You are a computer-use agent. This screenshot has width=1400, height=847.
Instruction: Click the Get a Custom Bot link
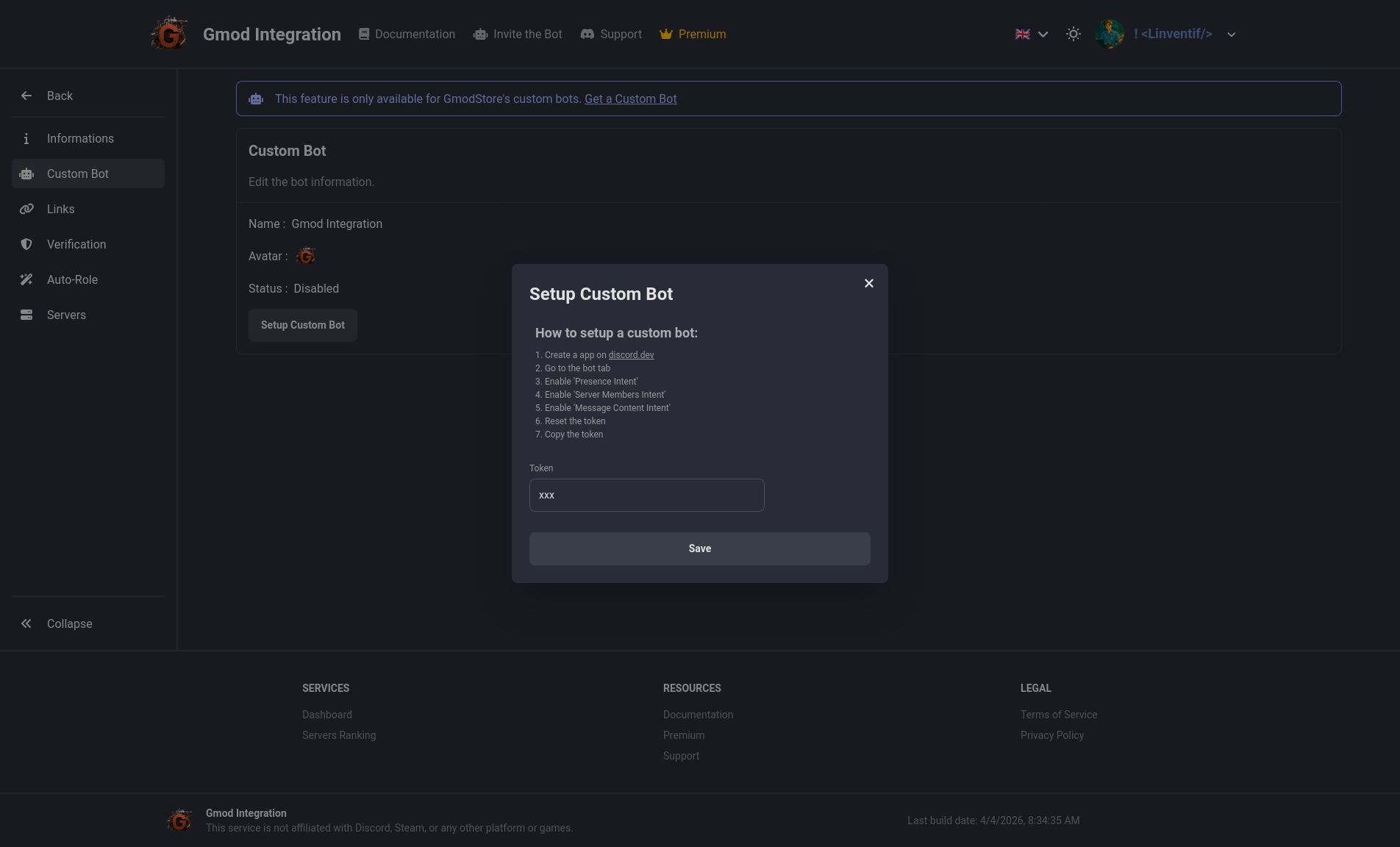tap(630, 99)
